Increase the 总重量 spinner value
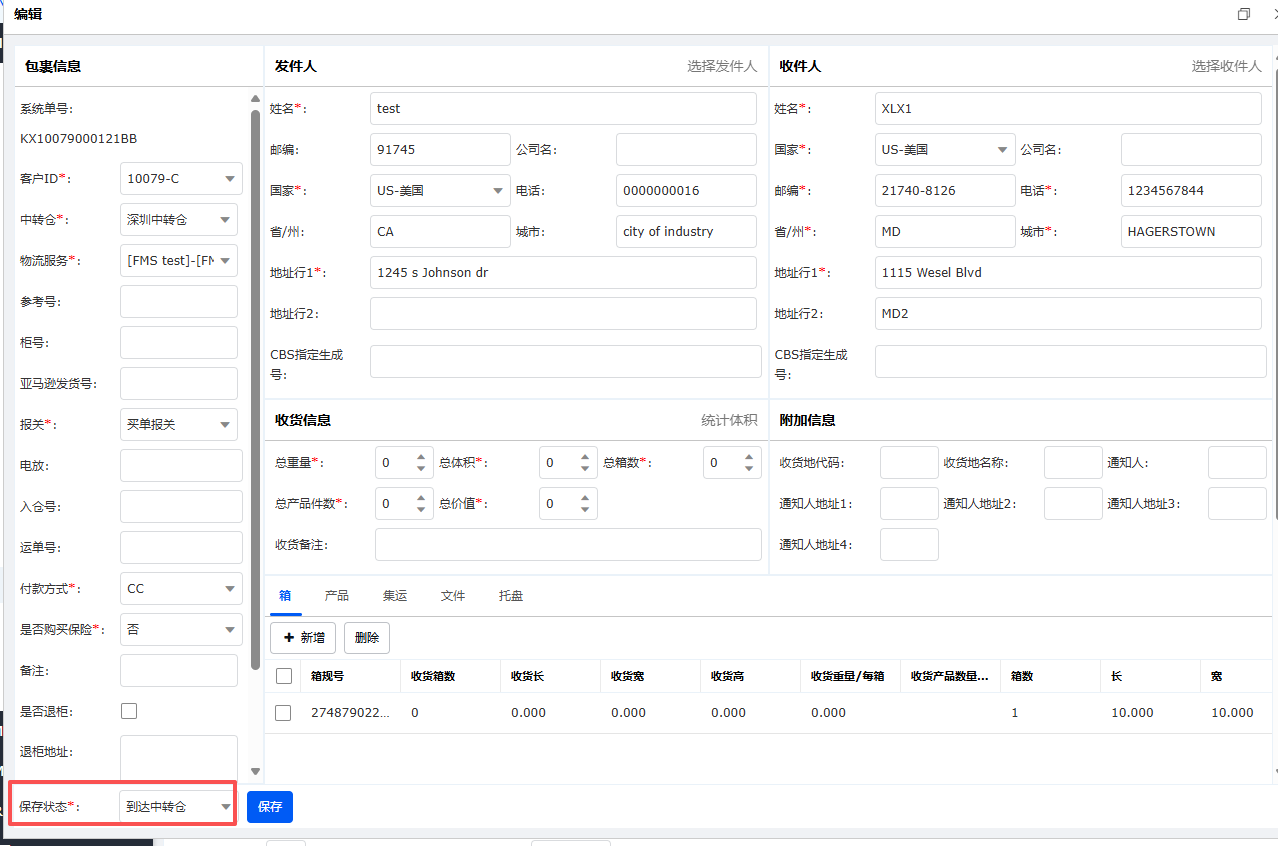 [421, 456]
